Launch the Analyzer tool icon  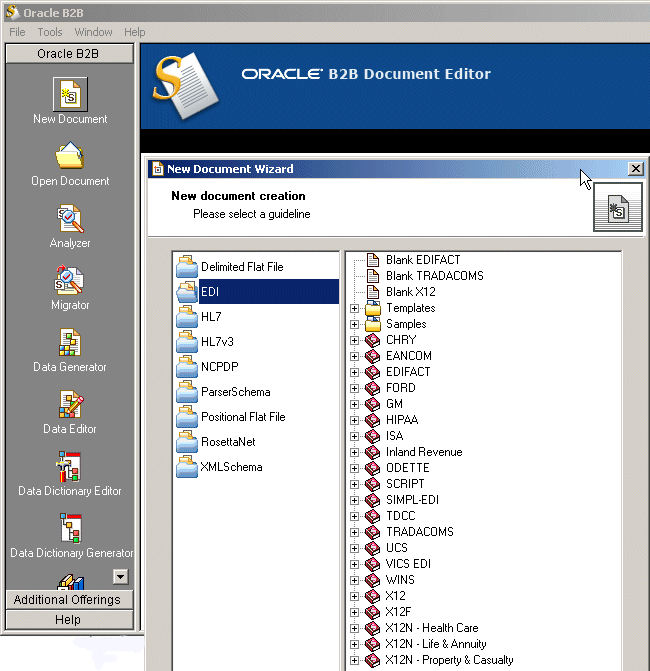click(70, 218)
